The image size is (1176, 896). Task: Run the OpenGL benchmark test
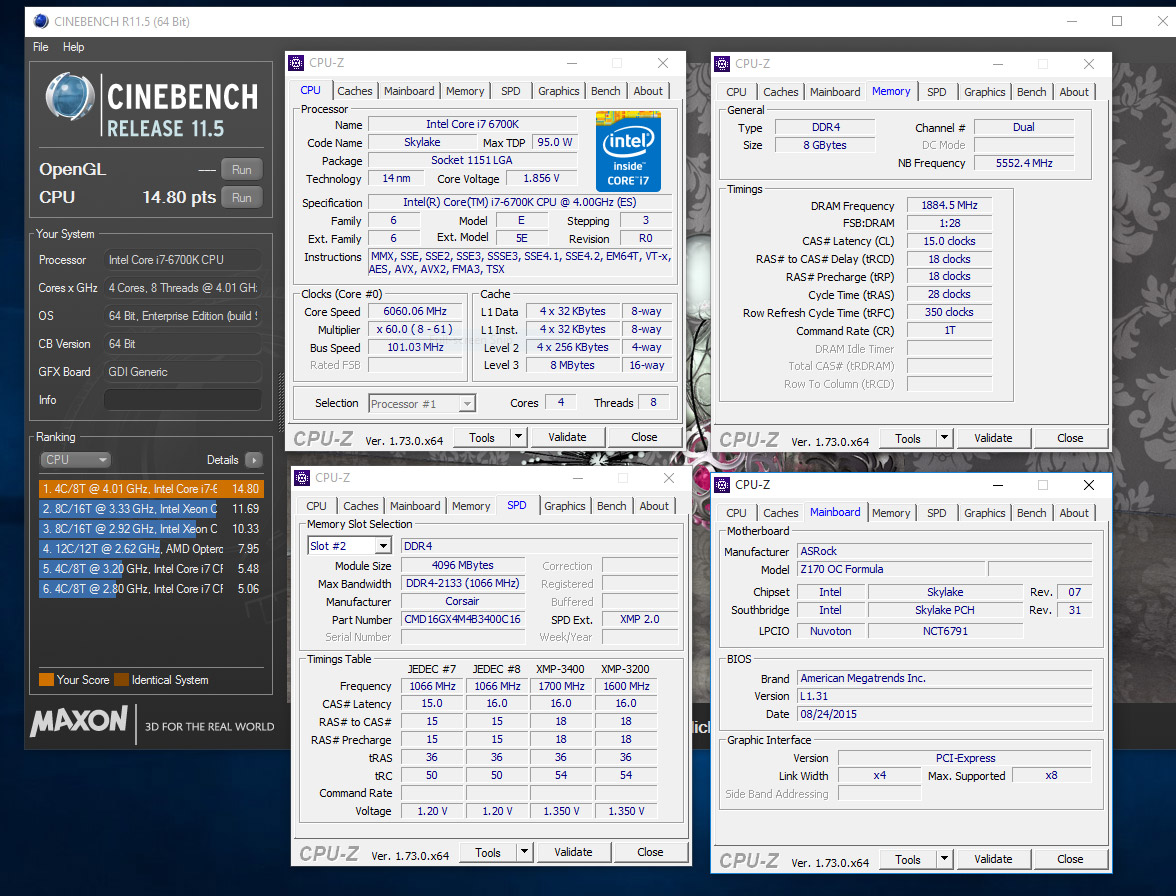[242, 170]
